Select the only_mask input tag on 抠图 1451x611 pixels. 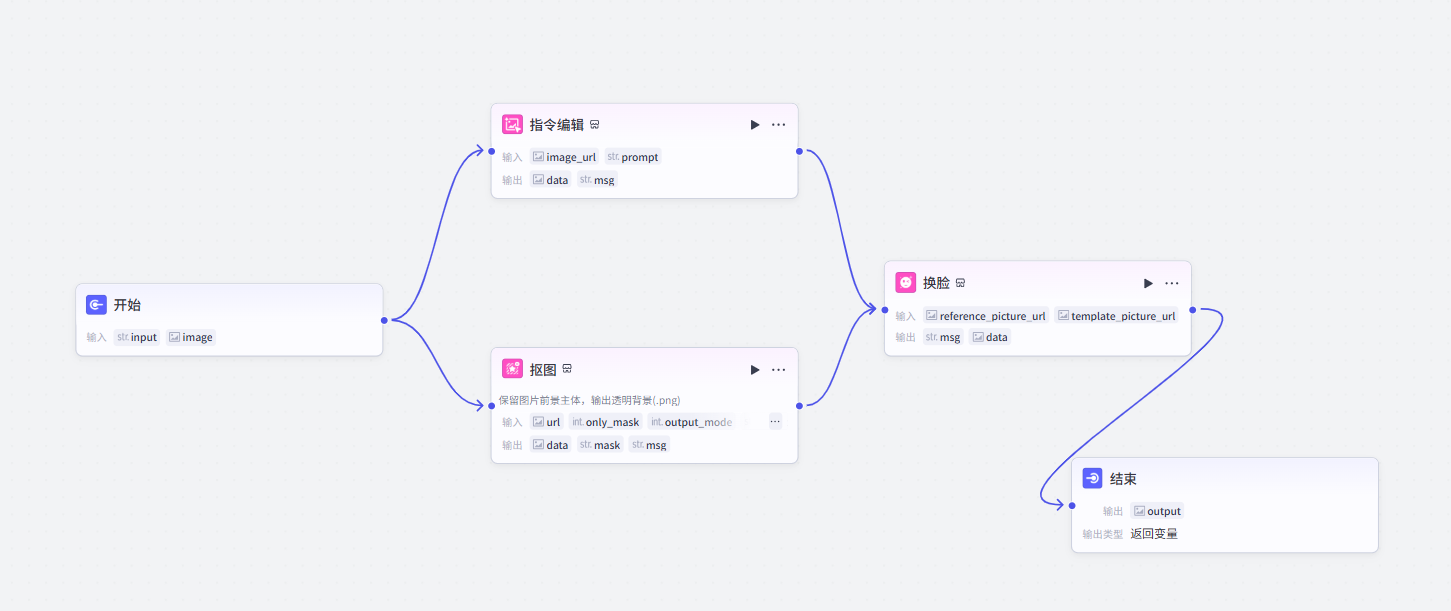(x=605, y=421)
